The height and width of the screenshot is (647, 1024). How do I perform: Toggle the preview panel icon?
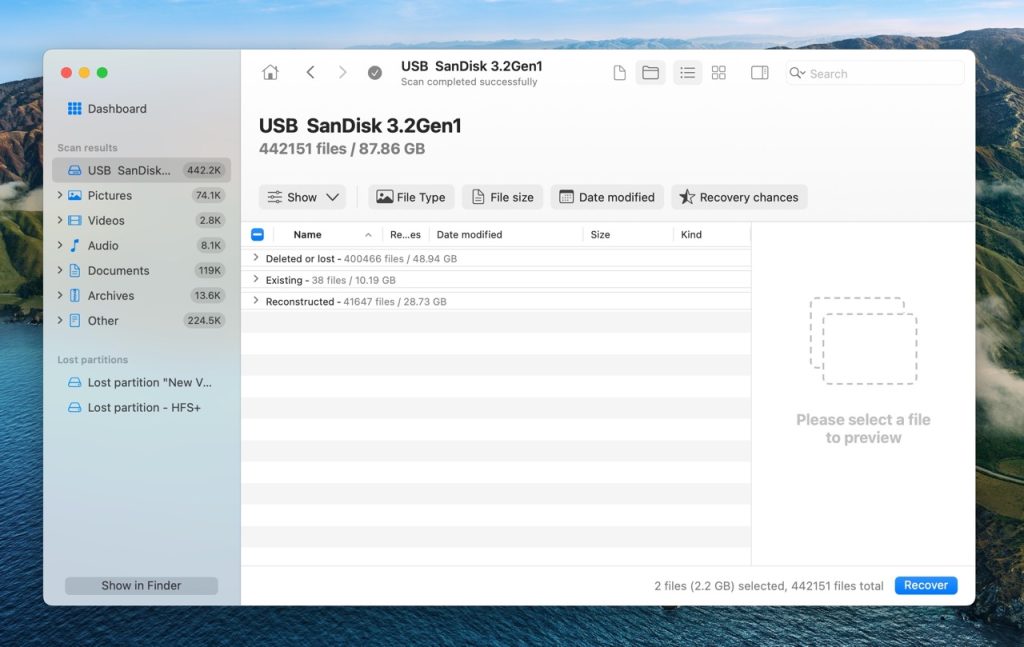tap(757, 72)
